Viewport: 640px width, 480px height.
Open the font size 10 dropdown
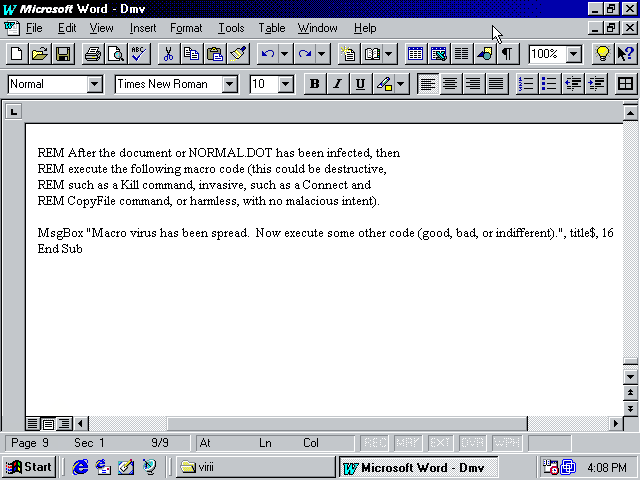click(286, 84)
